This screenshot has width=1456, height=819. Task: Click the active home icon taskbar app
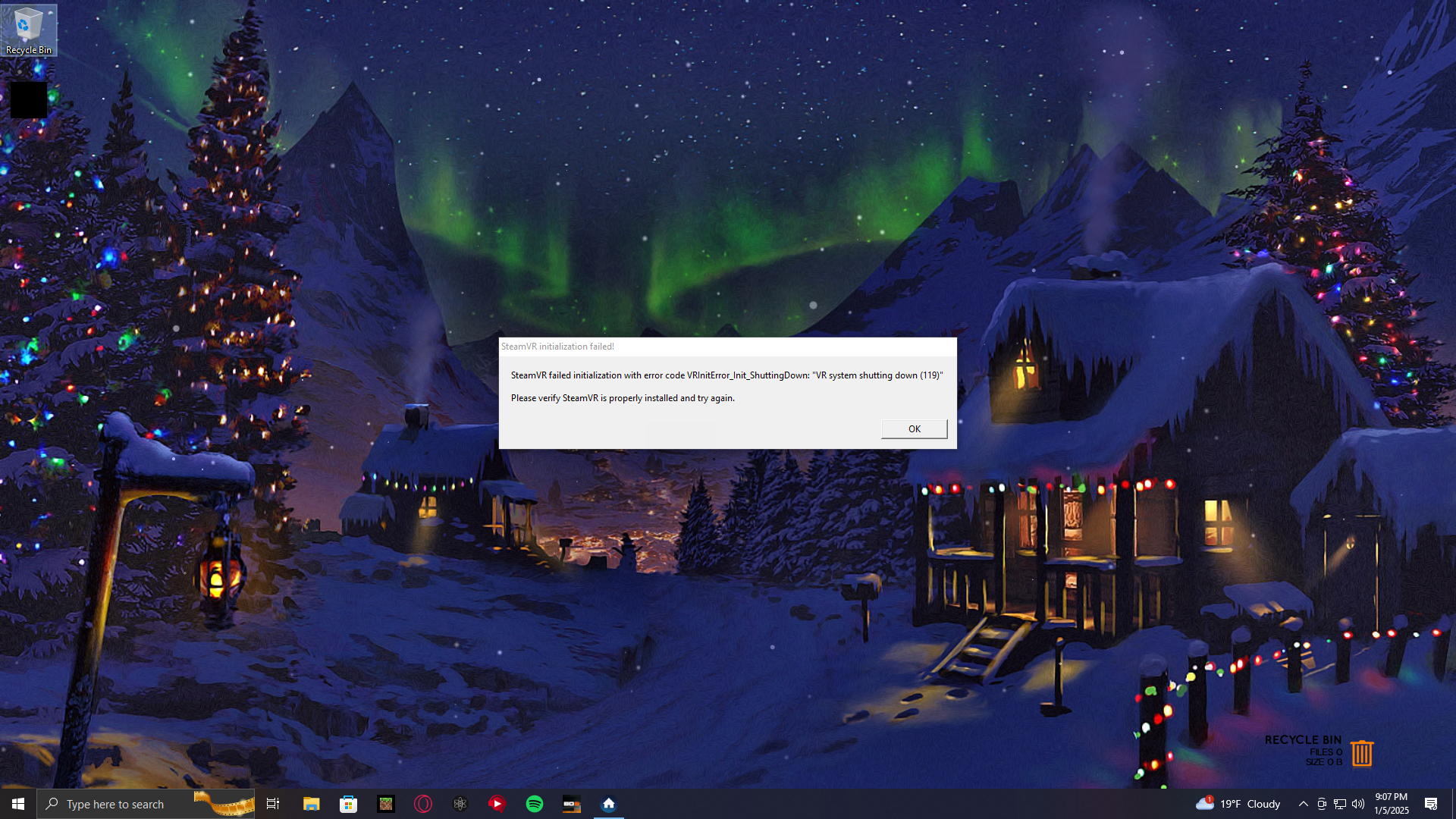(x=608, y=804)
